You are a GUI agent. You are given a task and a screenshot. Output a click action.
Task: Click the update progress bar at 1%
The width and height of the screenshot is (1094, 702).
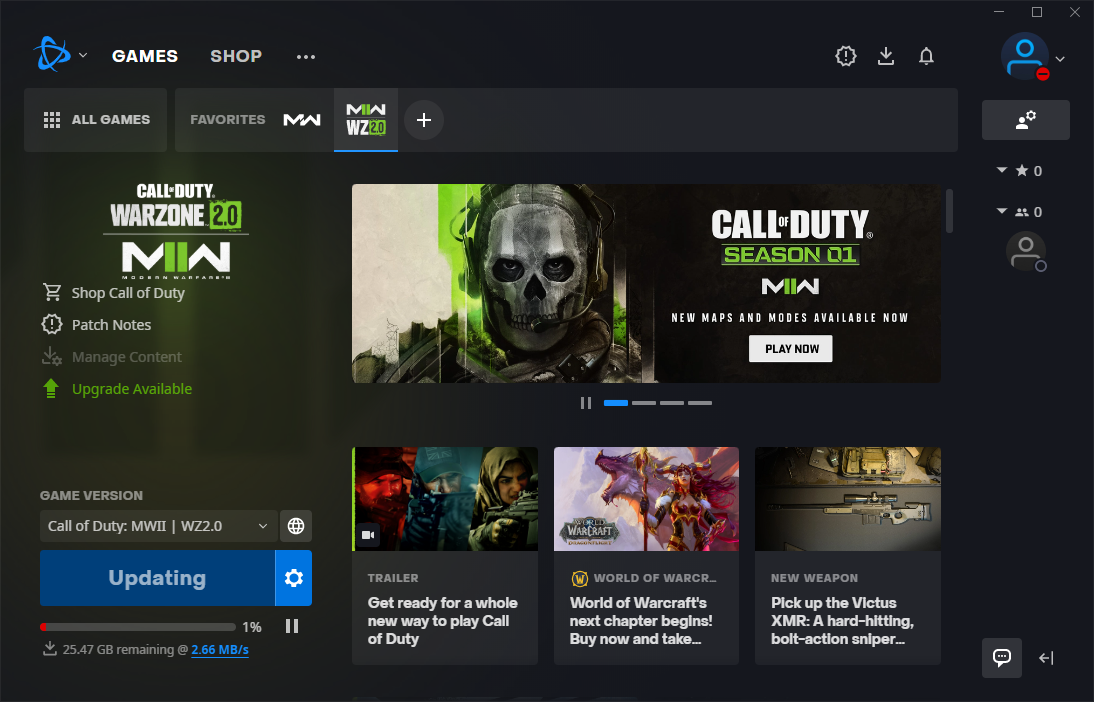point(138,627)
